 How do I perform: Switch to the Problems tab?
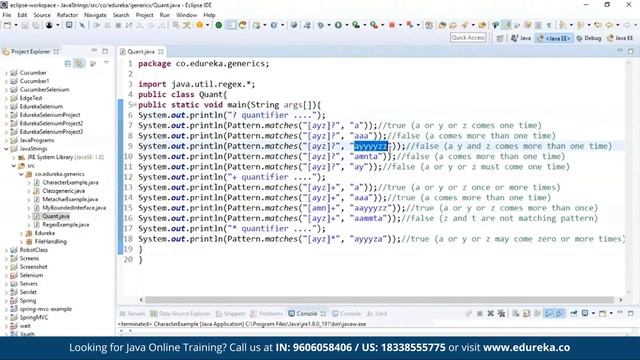267,313
